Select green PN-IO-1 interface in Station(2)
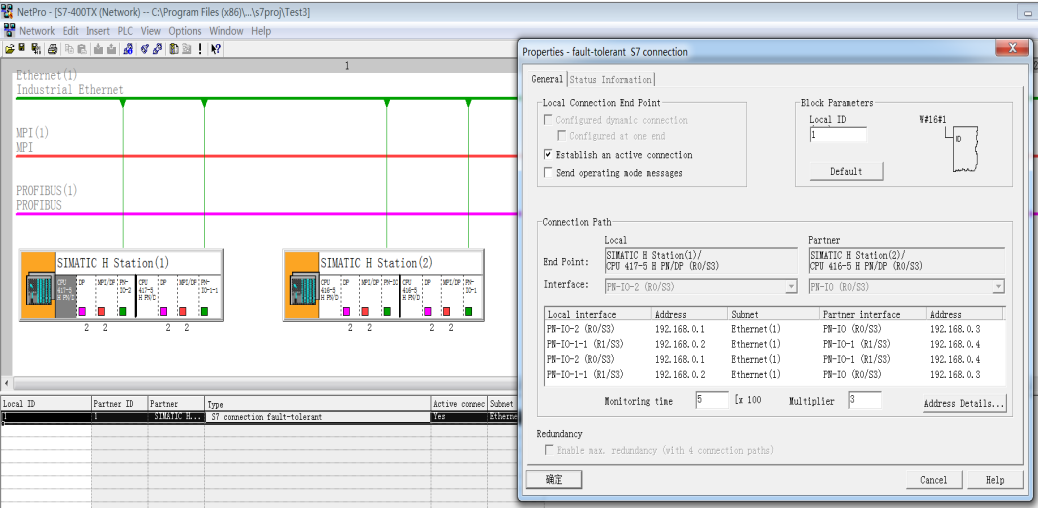 (x=469, y=311)
